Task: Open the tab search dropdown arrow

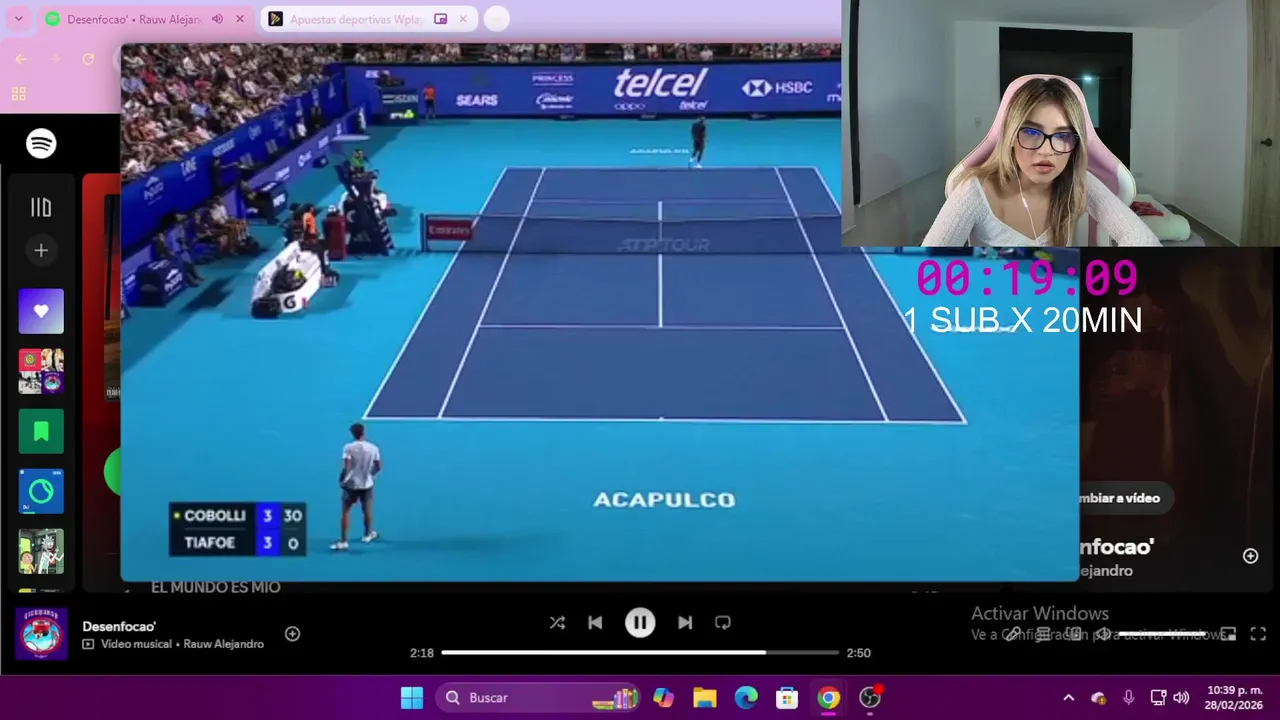Action: [x=18, y=19]
